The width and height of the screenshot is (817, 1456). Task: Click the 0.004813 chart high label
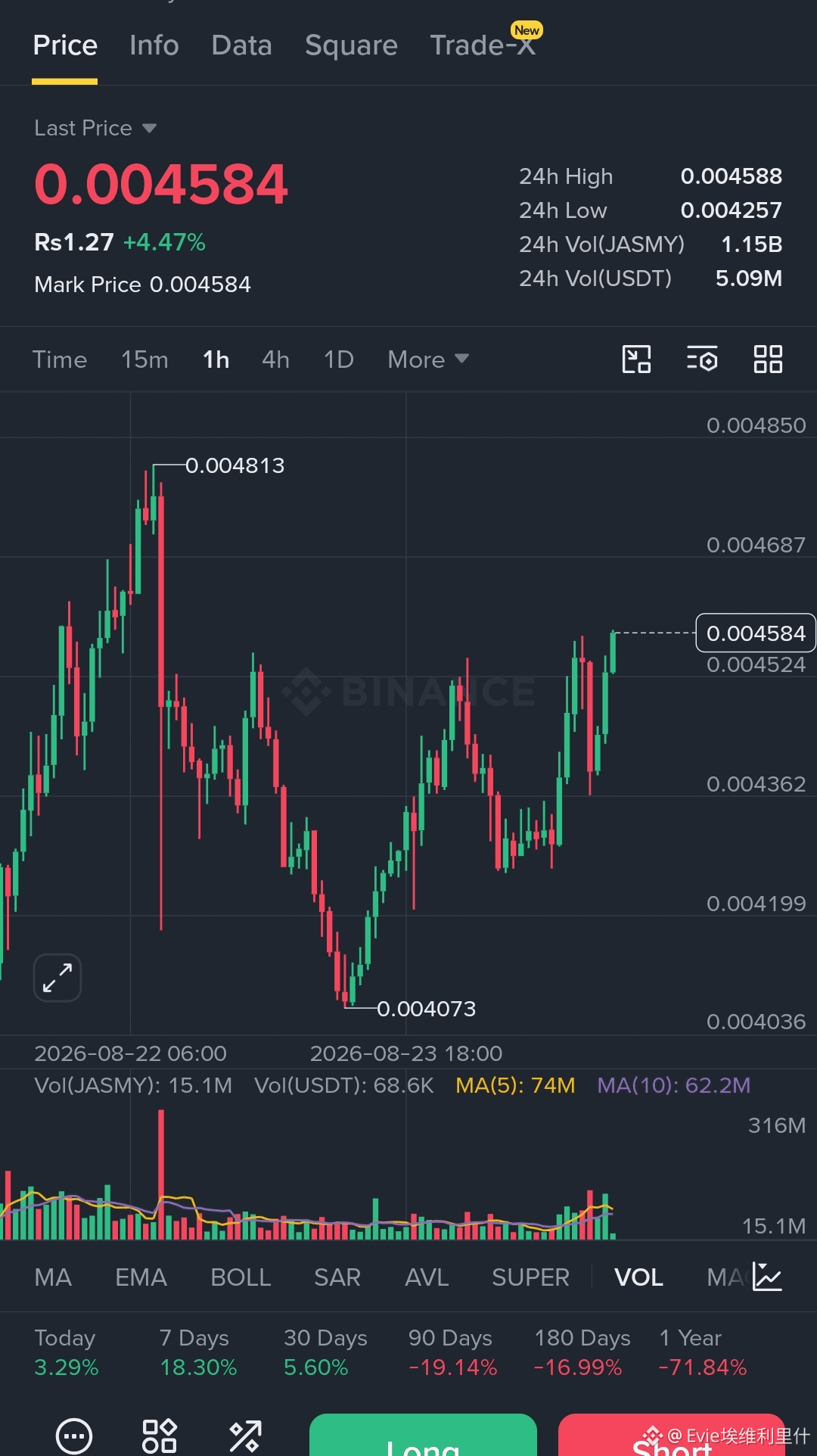[235, 465]
